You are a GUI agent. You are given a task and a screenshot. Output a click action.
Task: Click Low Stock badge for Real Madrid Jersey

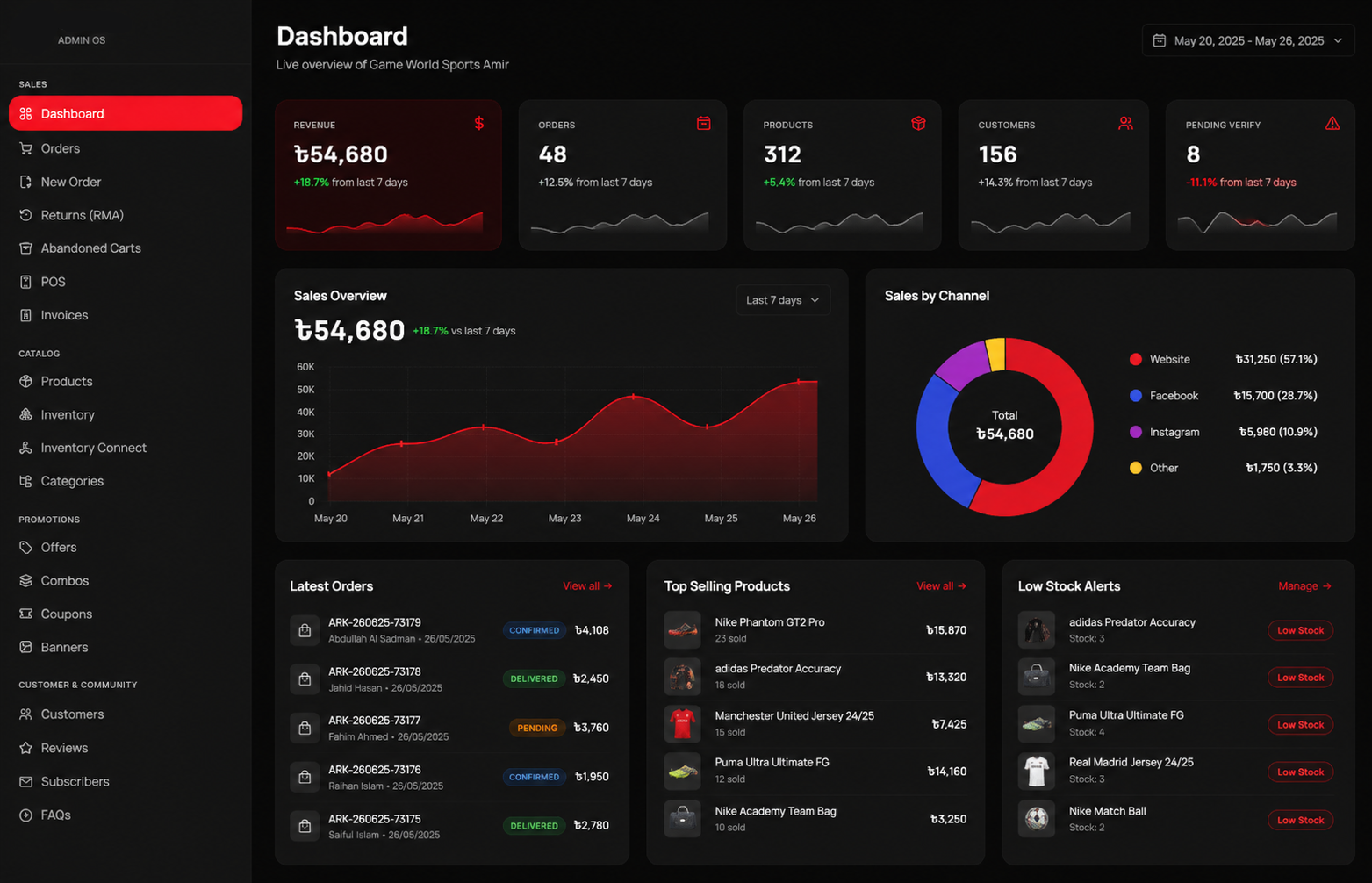click(x=1300, y=772)
